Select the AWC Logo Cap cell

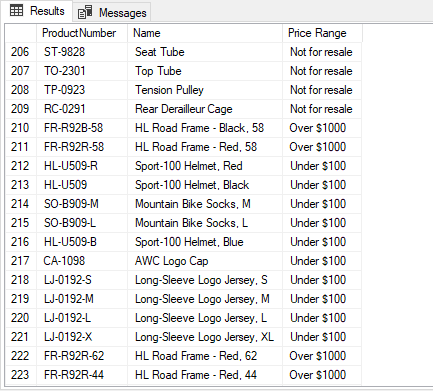(205, 261)
